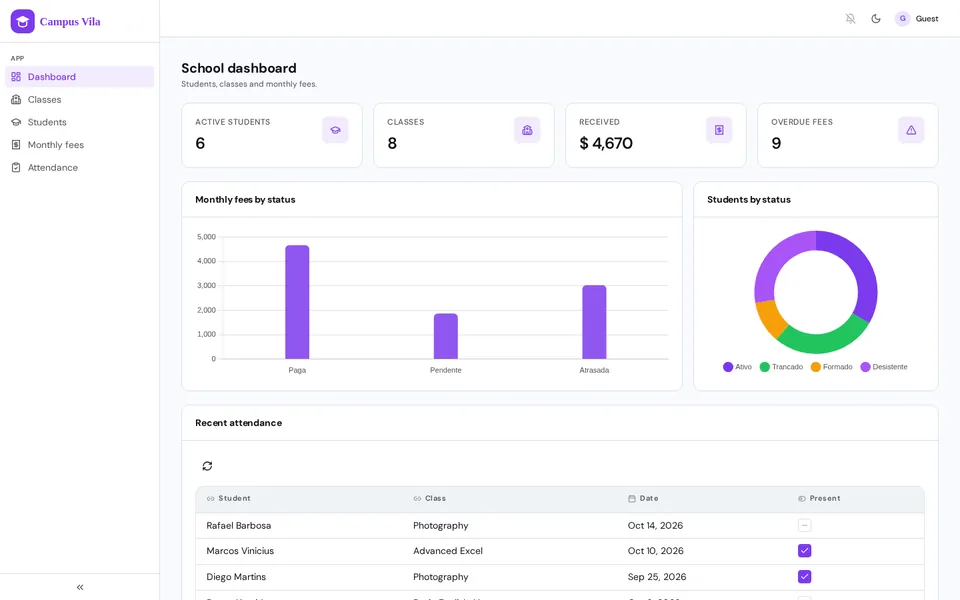Collapse the sidebar with double chevron
The height and width of the screenshot is (600, 960).
80,587
